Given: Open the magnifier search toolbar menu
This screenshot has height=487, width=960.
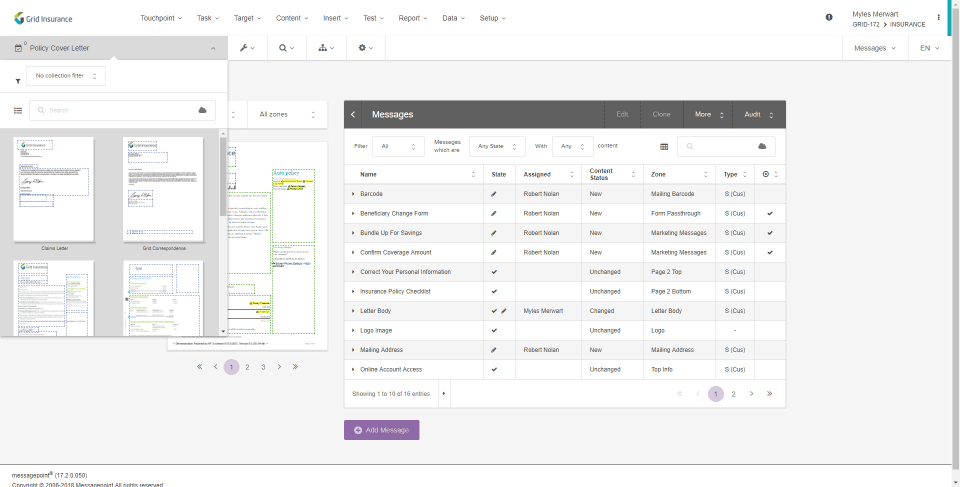Looking at the screenshot, I should click(287, 48).
